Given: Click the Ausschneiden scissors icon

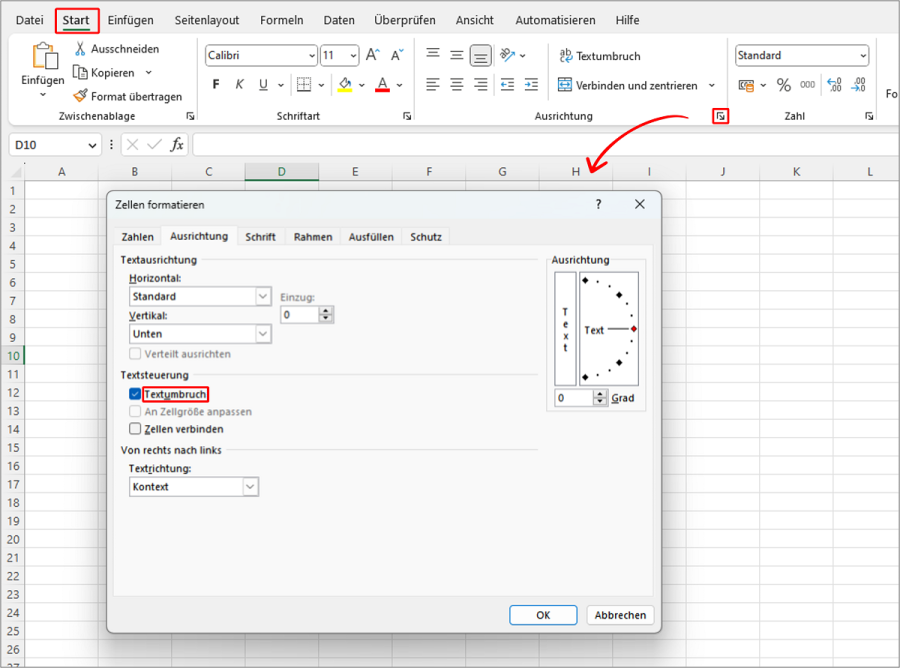Looking at the screenshot, I should click(81, 49).
